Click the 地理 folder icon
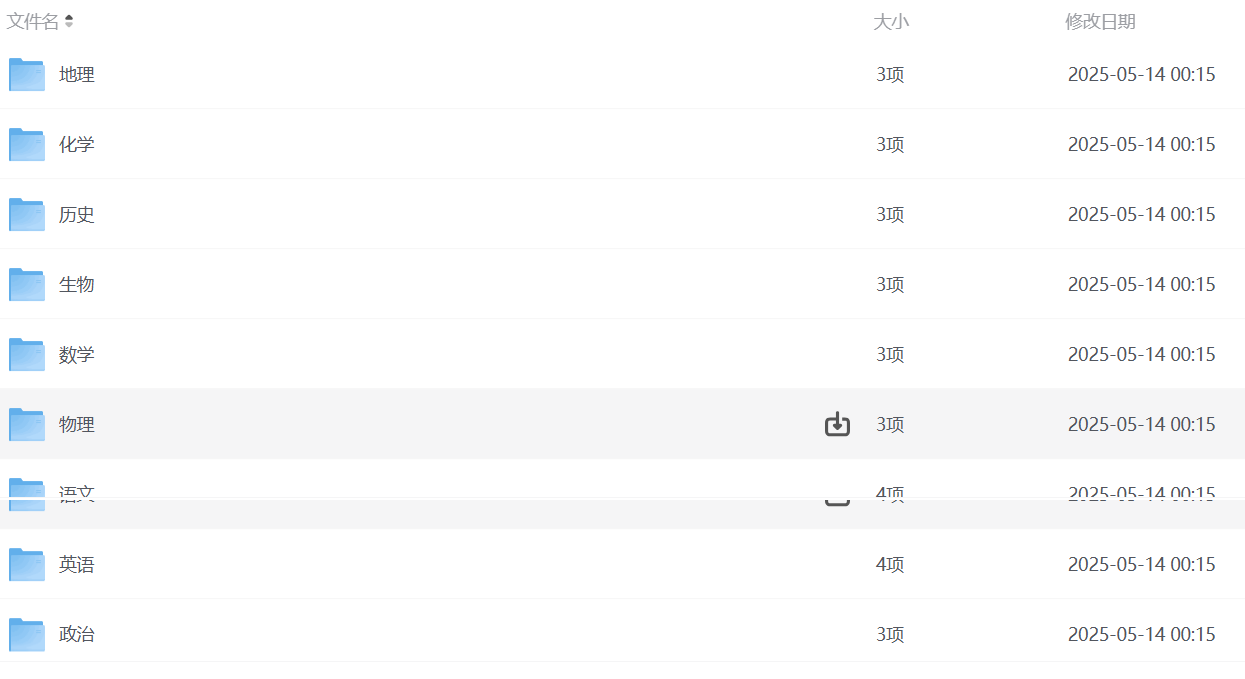 pos(27,75)
